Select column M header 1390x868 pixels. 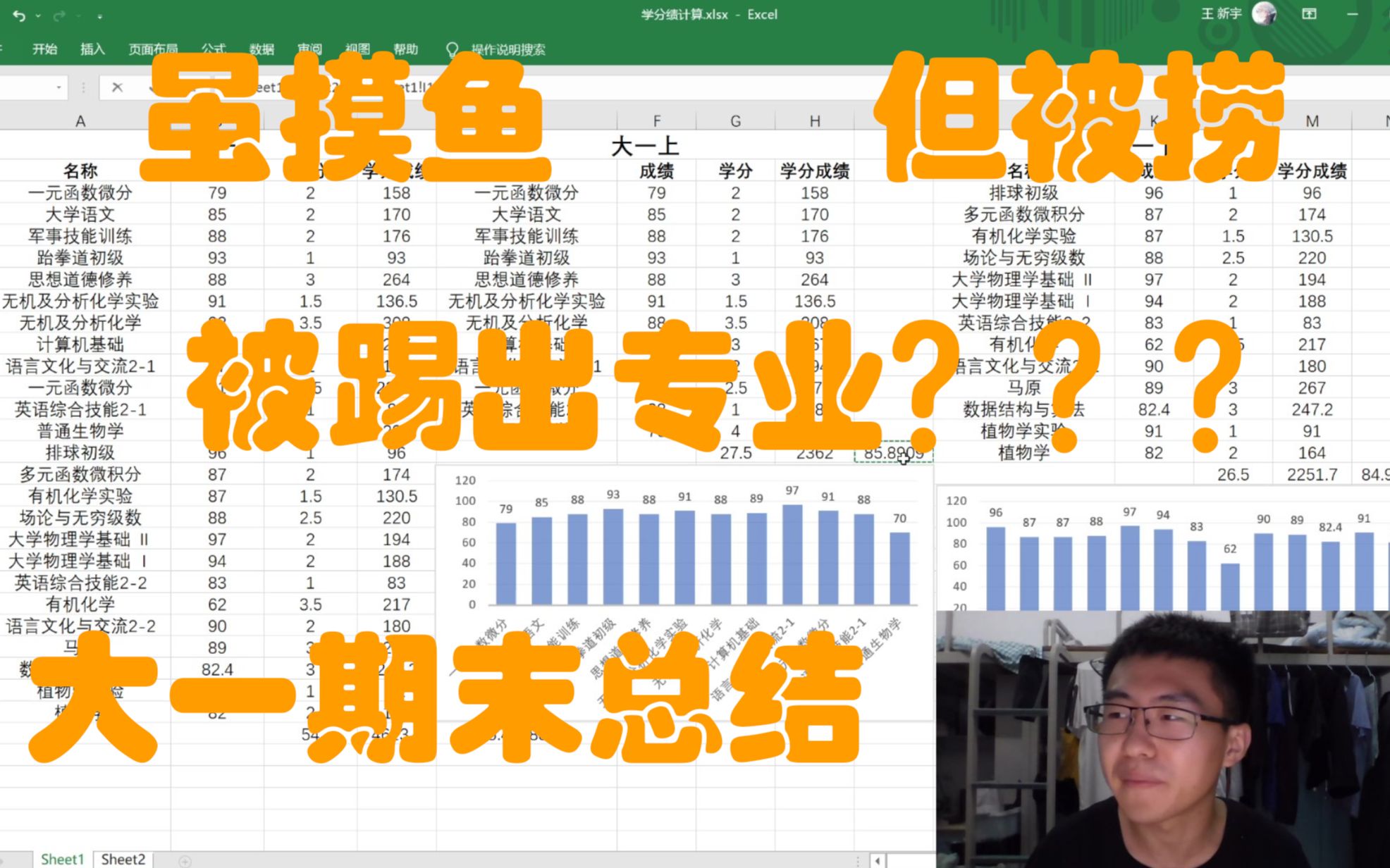[1312, 121]
